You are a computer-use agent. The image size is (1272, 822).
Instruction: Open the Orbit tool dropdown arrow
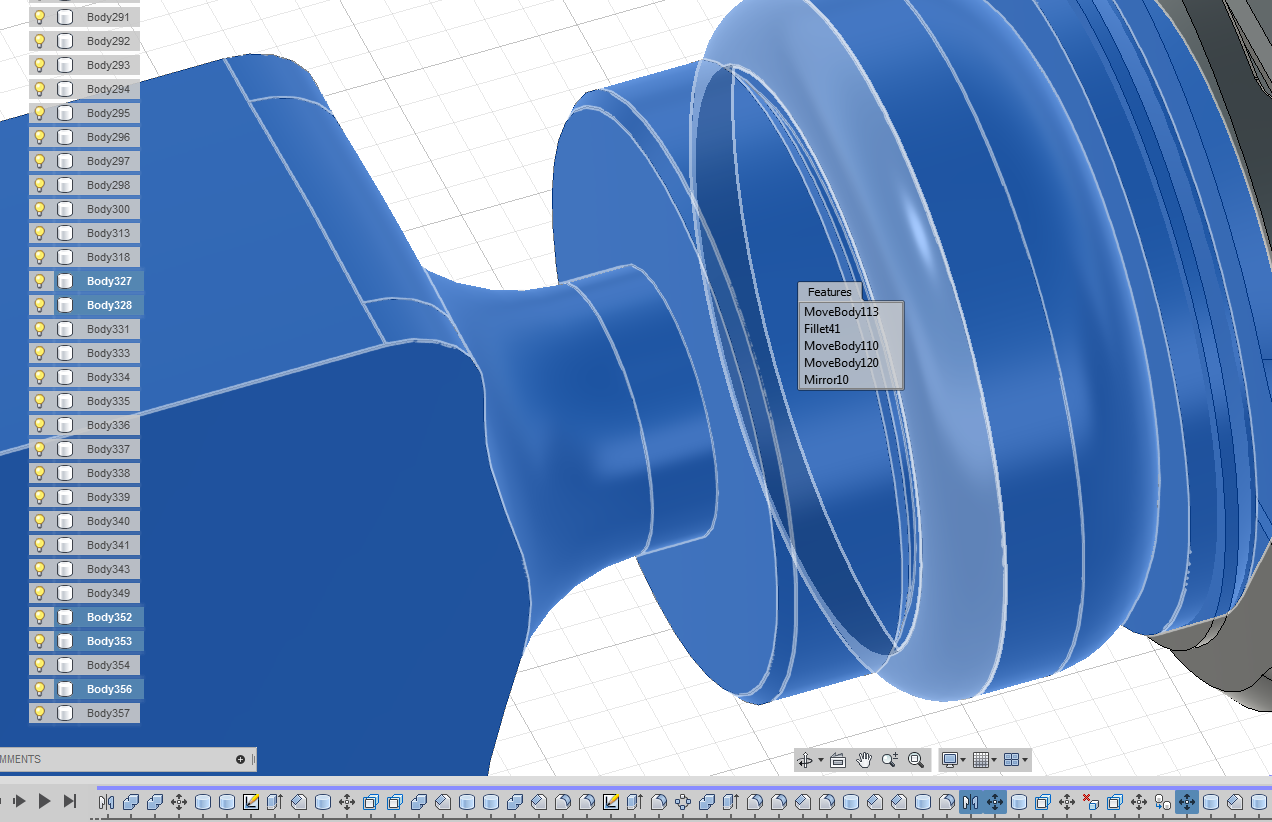pos(821,760)
